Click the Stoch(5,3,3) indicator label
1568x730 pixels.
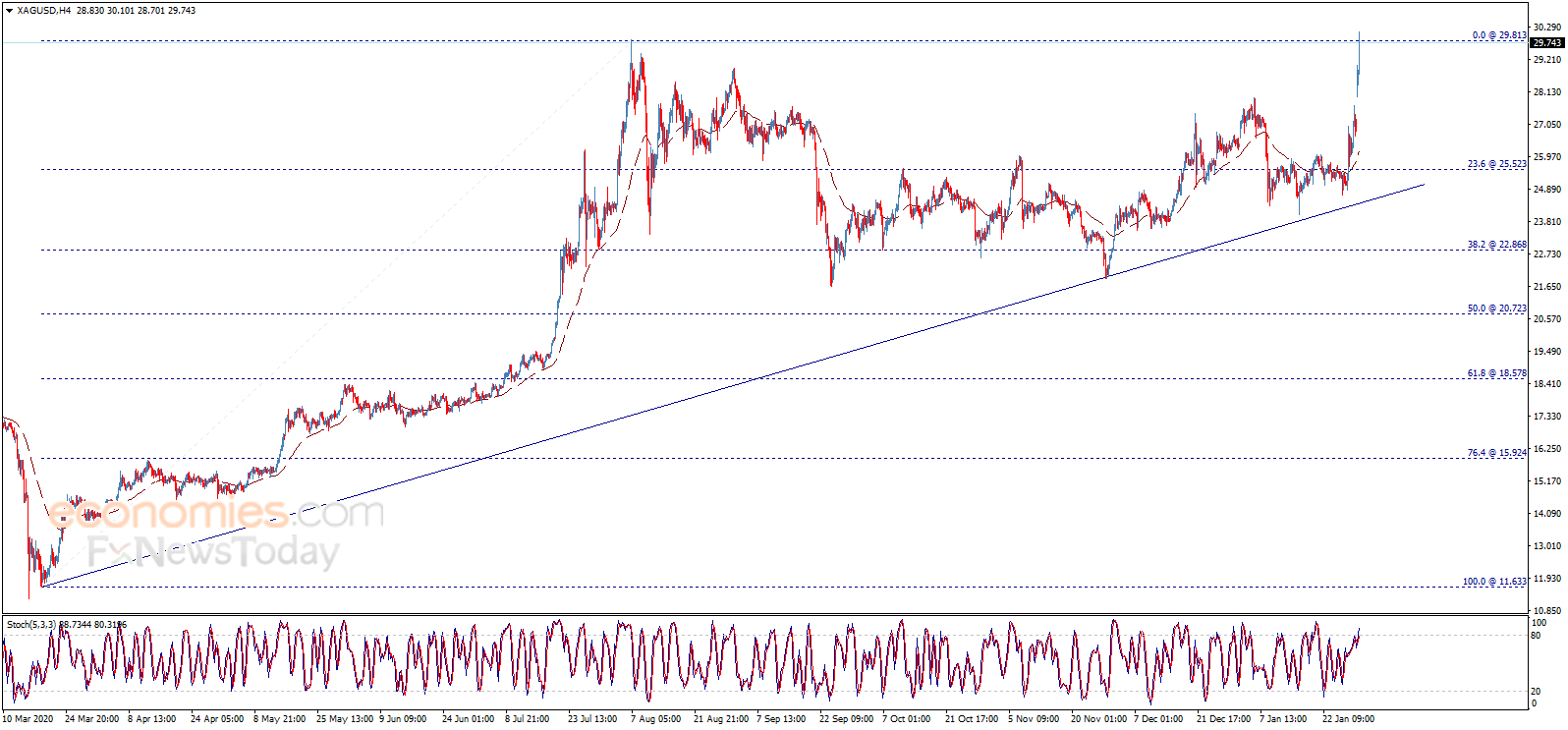pyautogui.click(x=31, y=624)
